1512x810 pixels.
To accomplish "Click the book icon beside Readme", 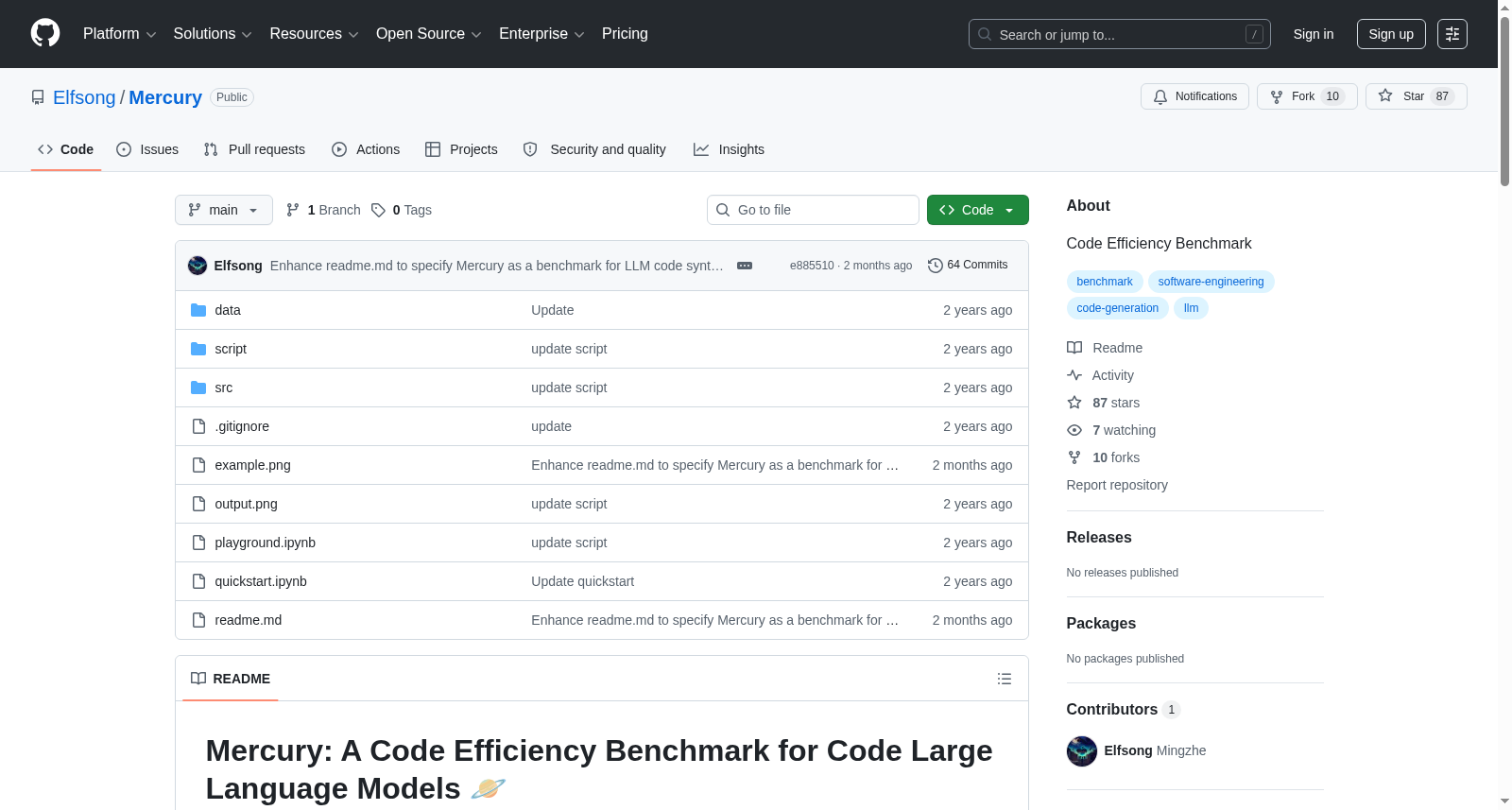I will pos(1074,348).
